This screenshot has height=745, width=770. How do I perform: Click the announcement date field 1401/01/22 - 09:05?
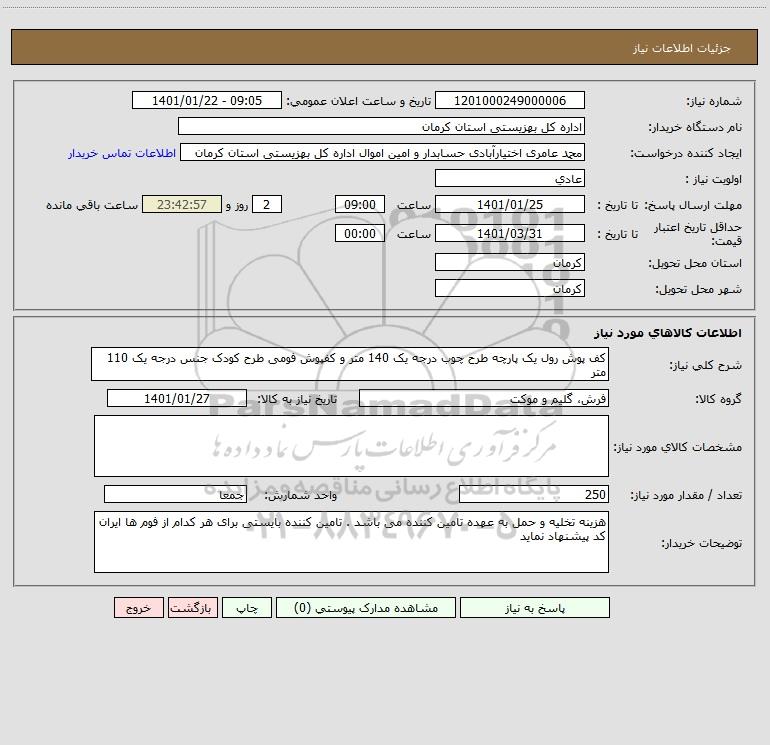(x=207, y=101)
